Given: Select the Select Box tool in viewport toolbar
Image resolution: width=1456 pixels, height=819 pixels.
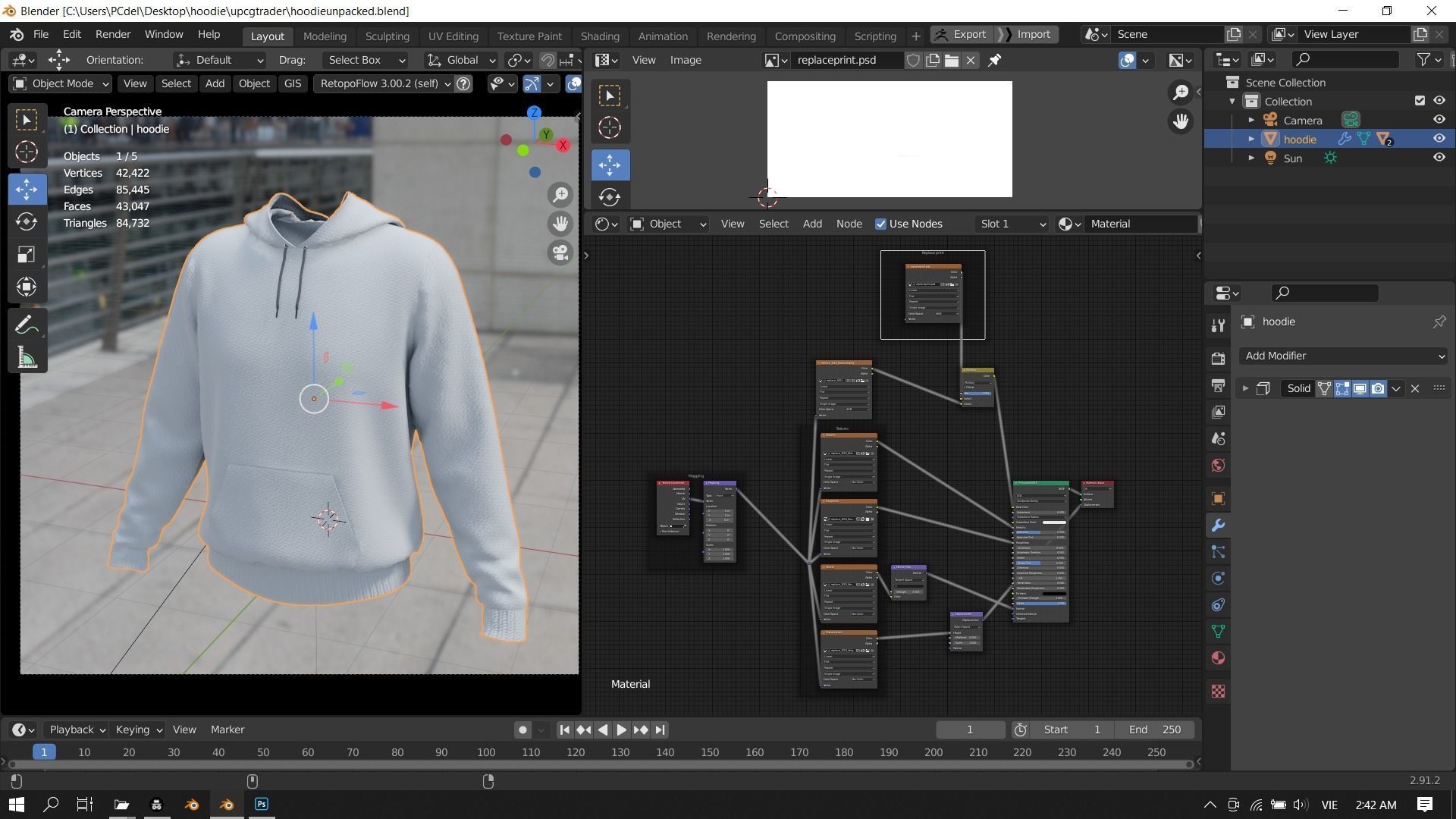Looking at the screenshot, I should pos(27,120).
